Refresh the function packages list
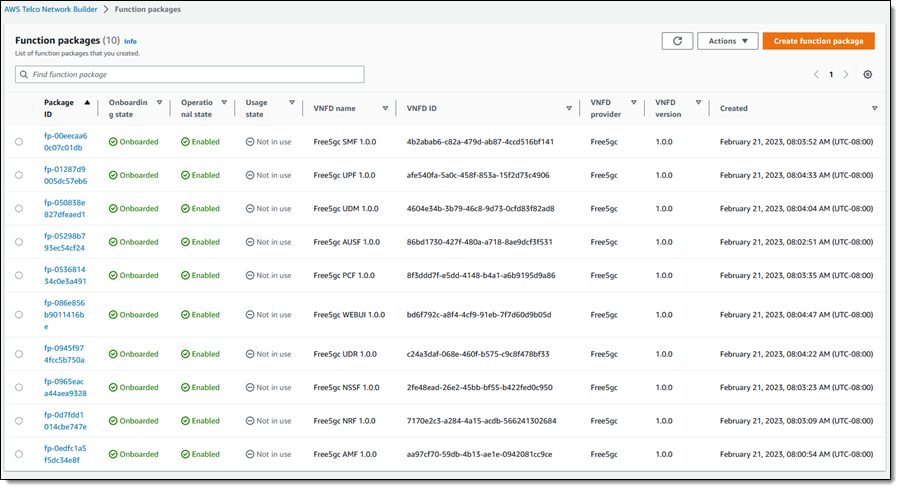901x490 pixels. click(677, 41)
